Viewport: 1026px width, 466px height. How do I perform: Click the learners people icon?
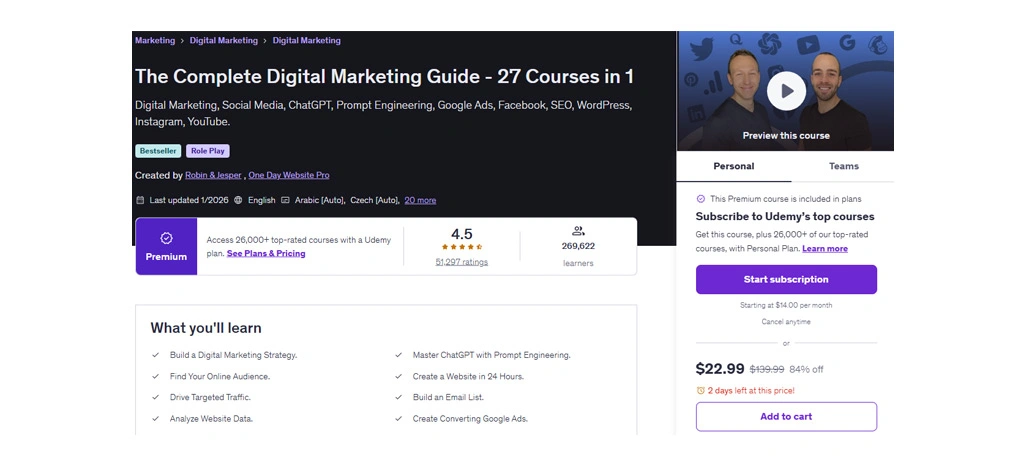coord(578,231)
